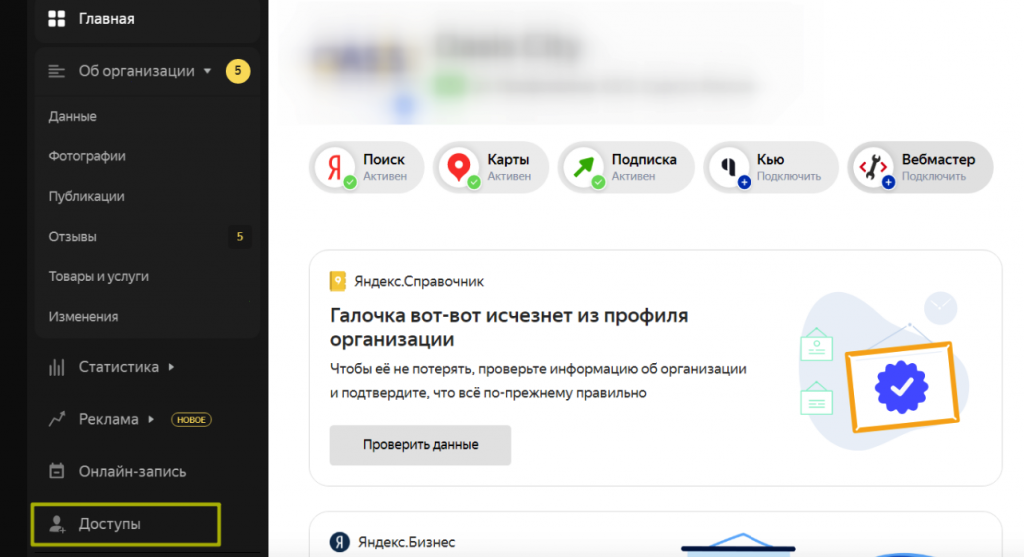Open Товары и услуги
This screenshot has height=557, width=1024.
[x=99, y=276]
